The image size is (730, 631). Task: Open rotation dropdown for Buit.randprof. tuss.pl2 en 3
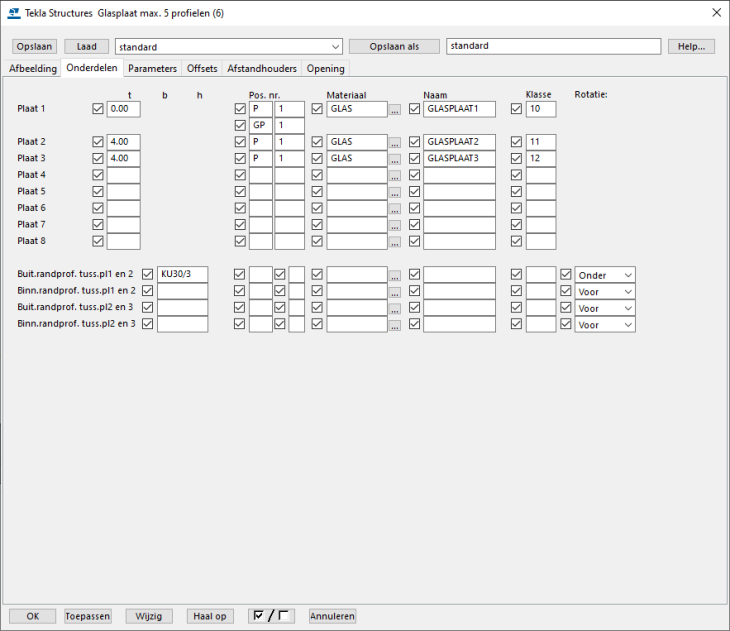605,308
